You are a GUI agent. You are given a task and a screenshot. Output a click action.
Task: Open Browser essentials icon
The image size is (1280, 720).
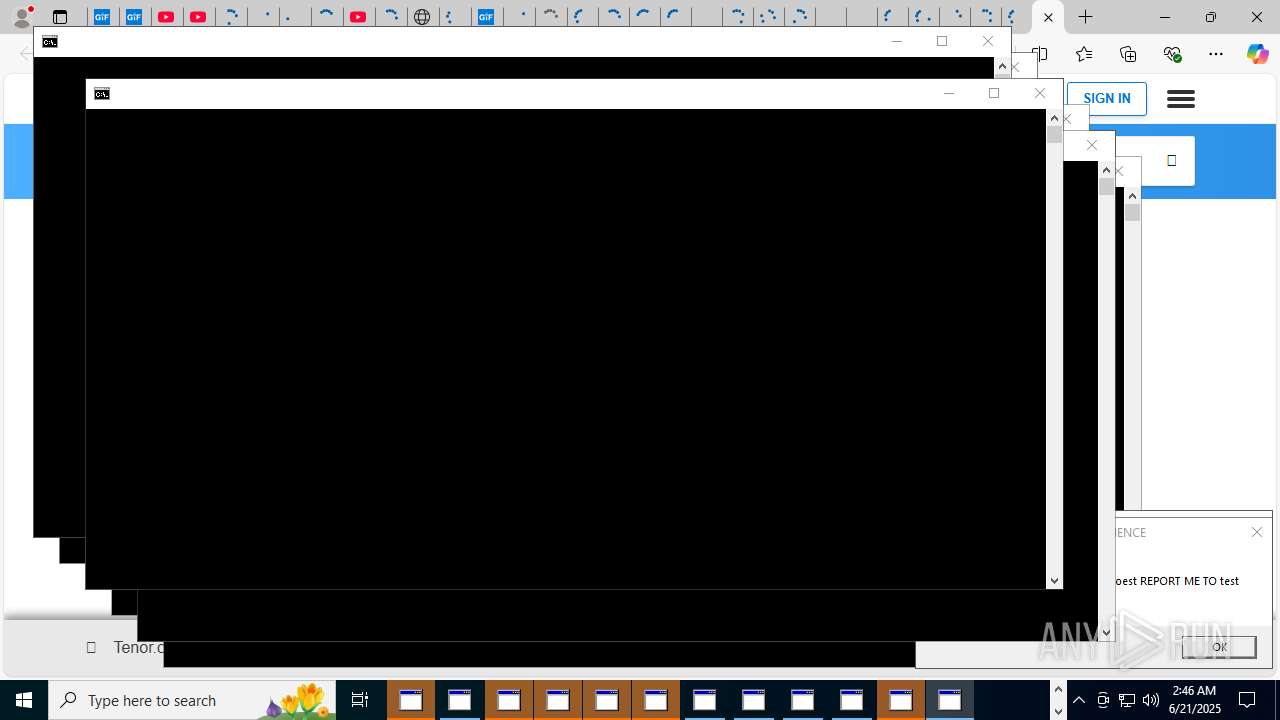coord(1172,54)
